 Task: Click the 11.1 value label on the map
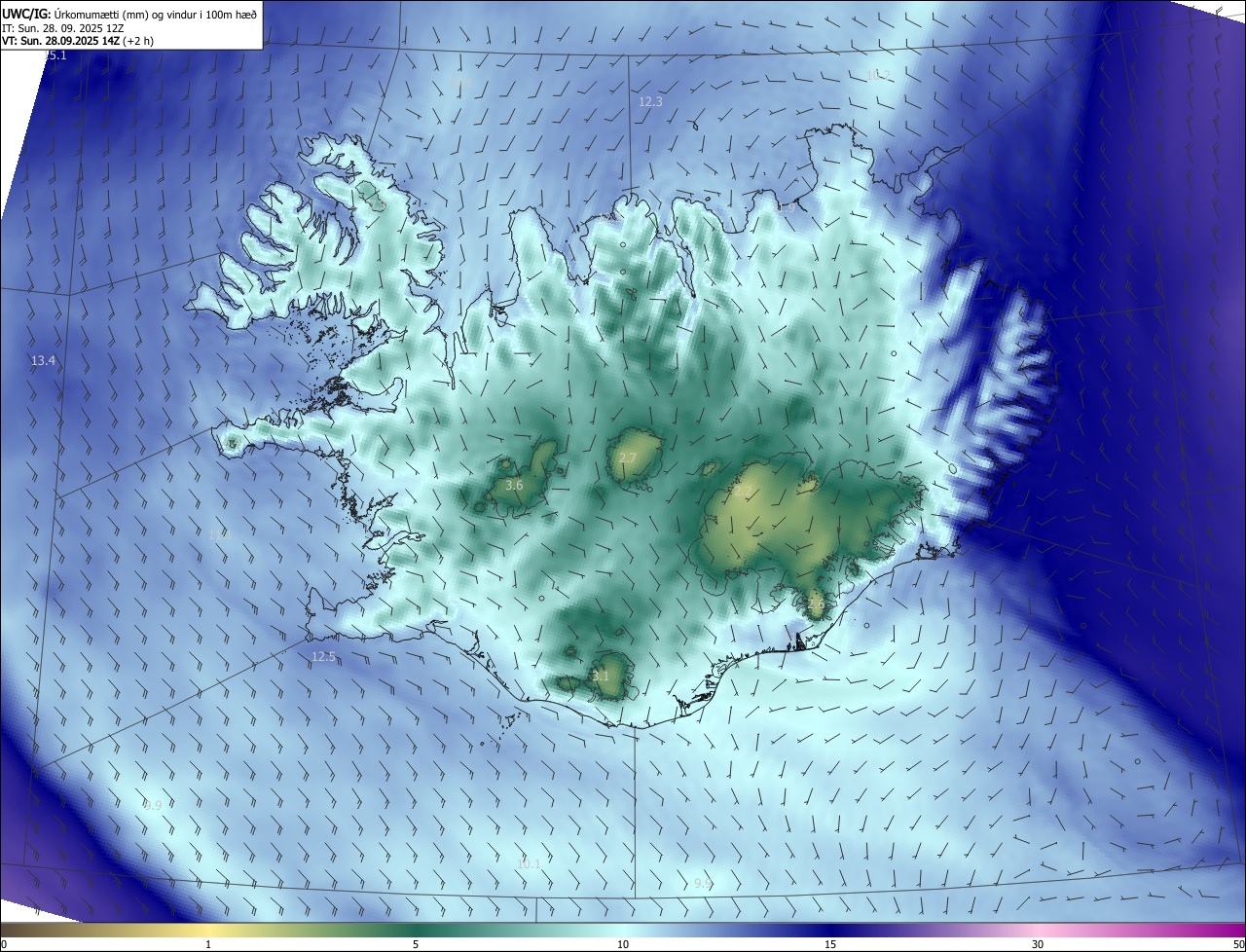tap(220, 534)
